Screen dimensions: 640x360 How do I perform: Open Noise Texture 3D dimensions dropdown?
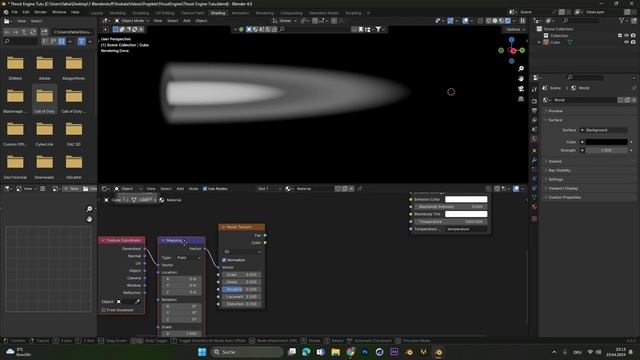pyautogui.click(x=242, y=252)
